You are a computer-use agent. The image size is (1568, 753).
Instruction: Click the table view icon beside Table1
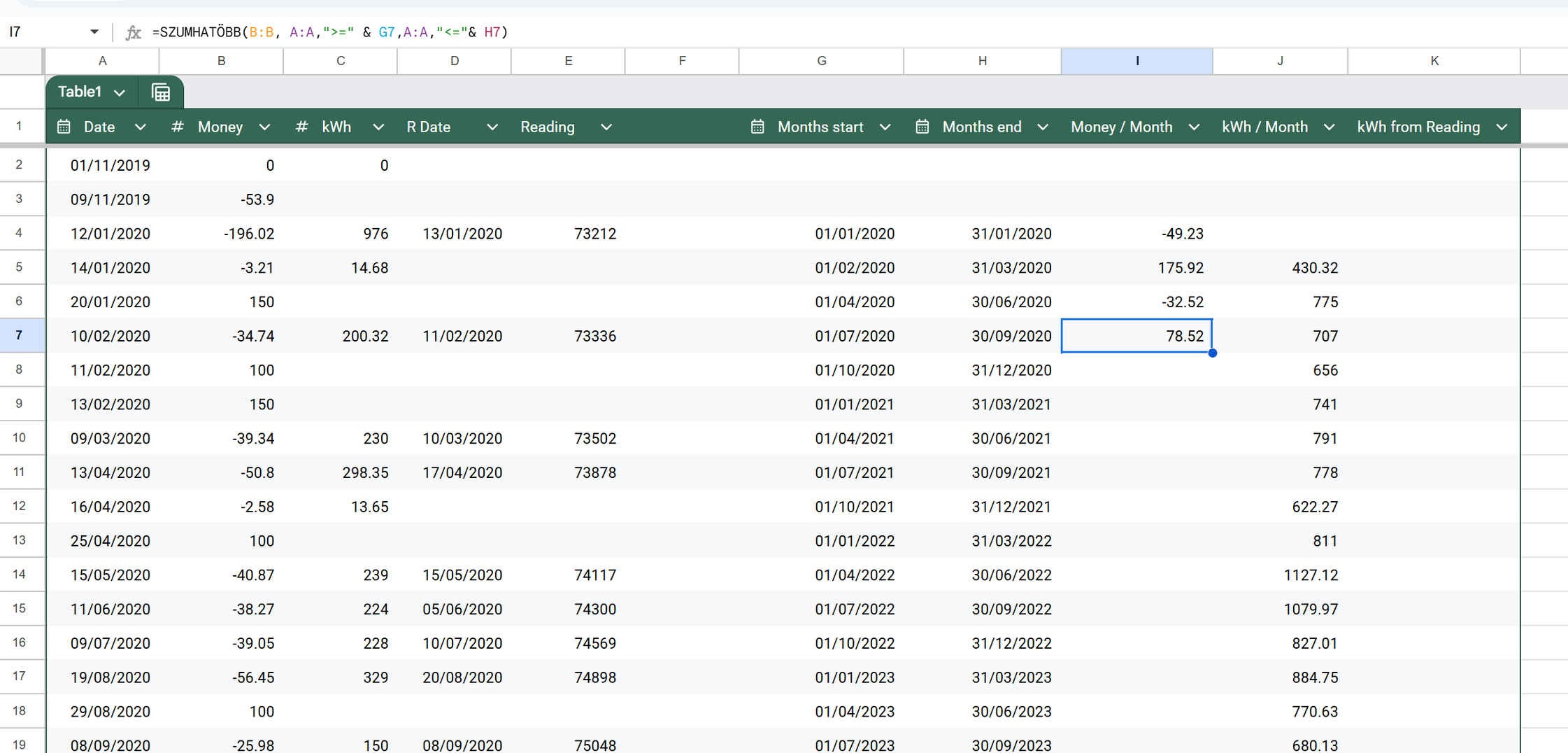(161, 92)
